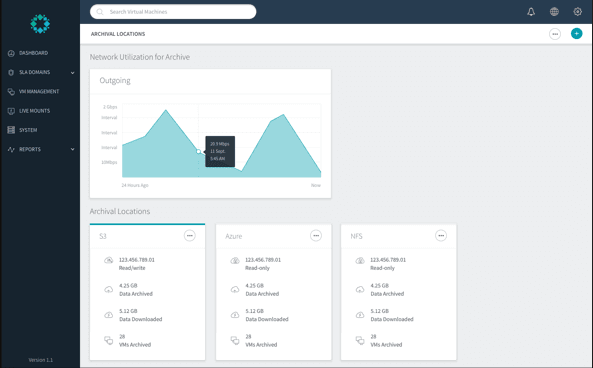Click the Archival Locations page title
The width and height of the screenshot is (593, 368).
tap(118, 34)
